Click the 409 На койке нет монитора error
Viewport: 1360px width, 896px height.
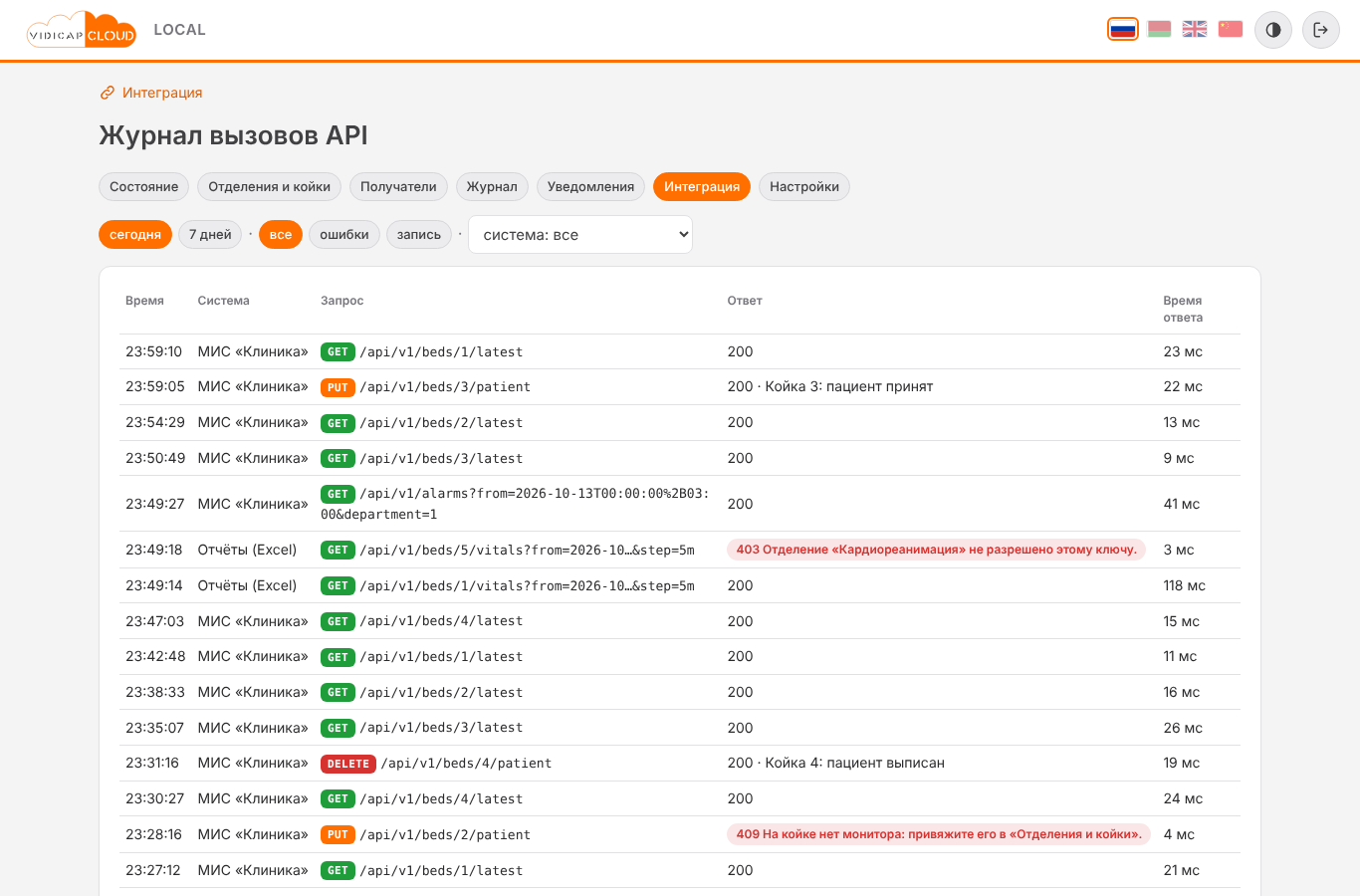(x=939, y=834)
